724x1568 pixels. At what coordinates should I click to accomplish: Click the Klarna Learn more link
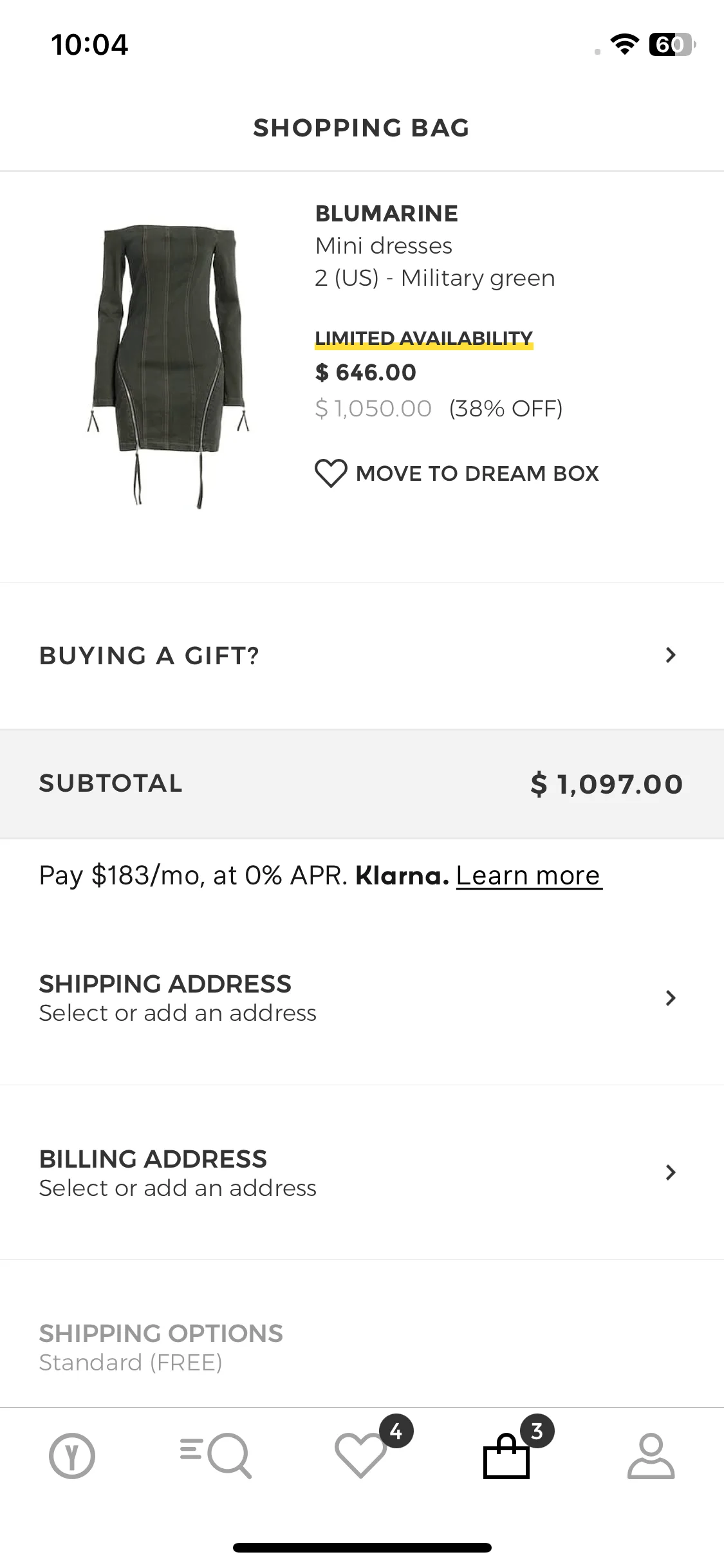(529, 876)
